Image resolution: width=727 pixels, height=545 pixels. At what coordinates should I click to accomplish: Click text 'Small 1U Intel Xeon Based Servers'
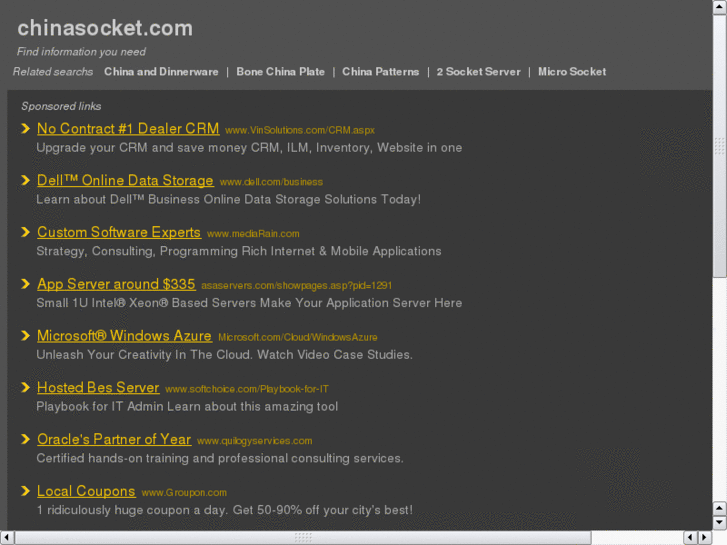click(x=147, y=303)
